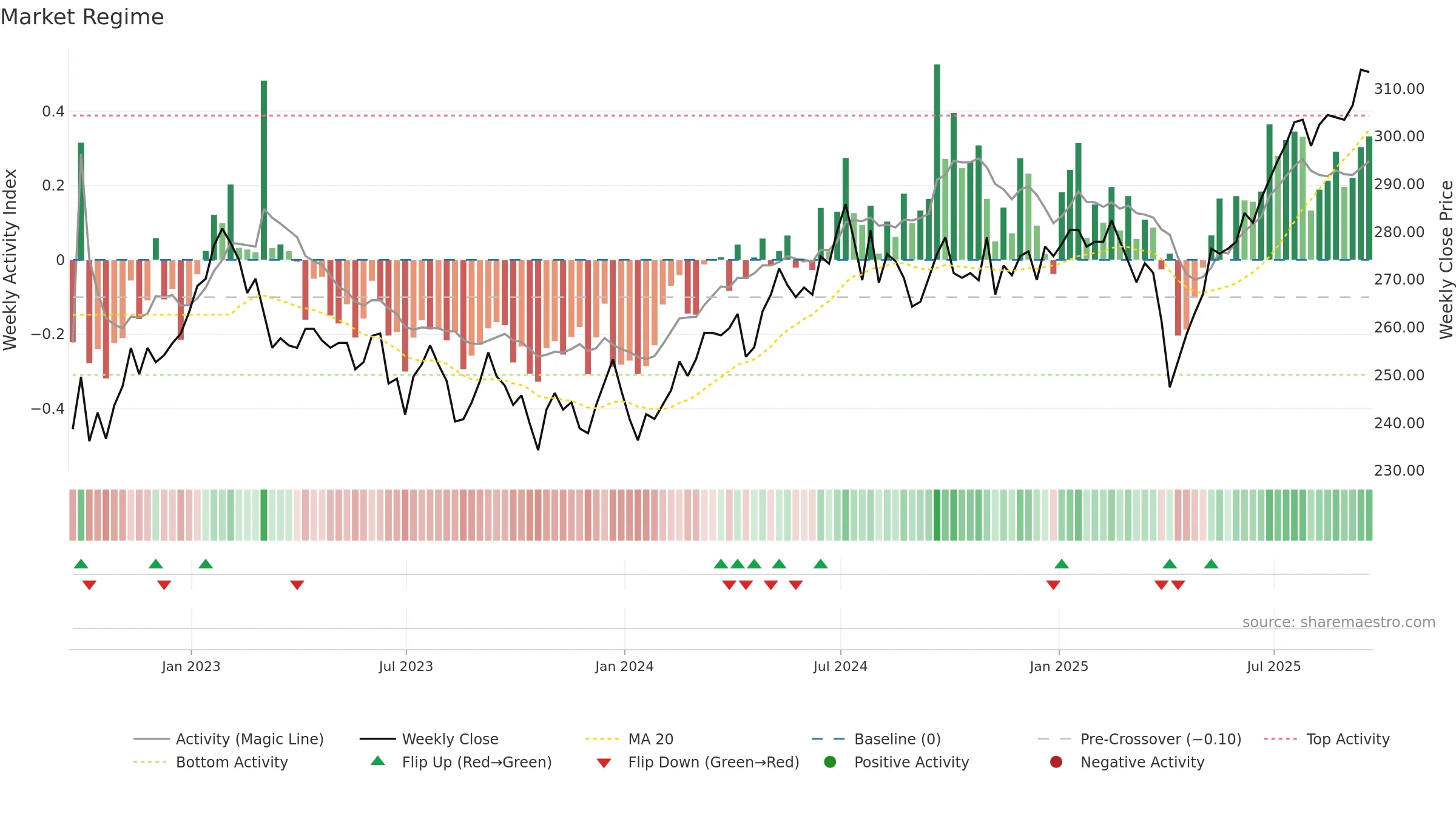Toggle the Activity (Magic Line) legend entry
This screenshot has width=1456, height=819.
[229, 739]
